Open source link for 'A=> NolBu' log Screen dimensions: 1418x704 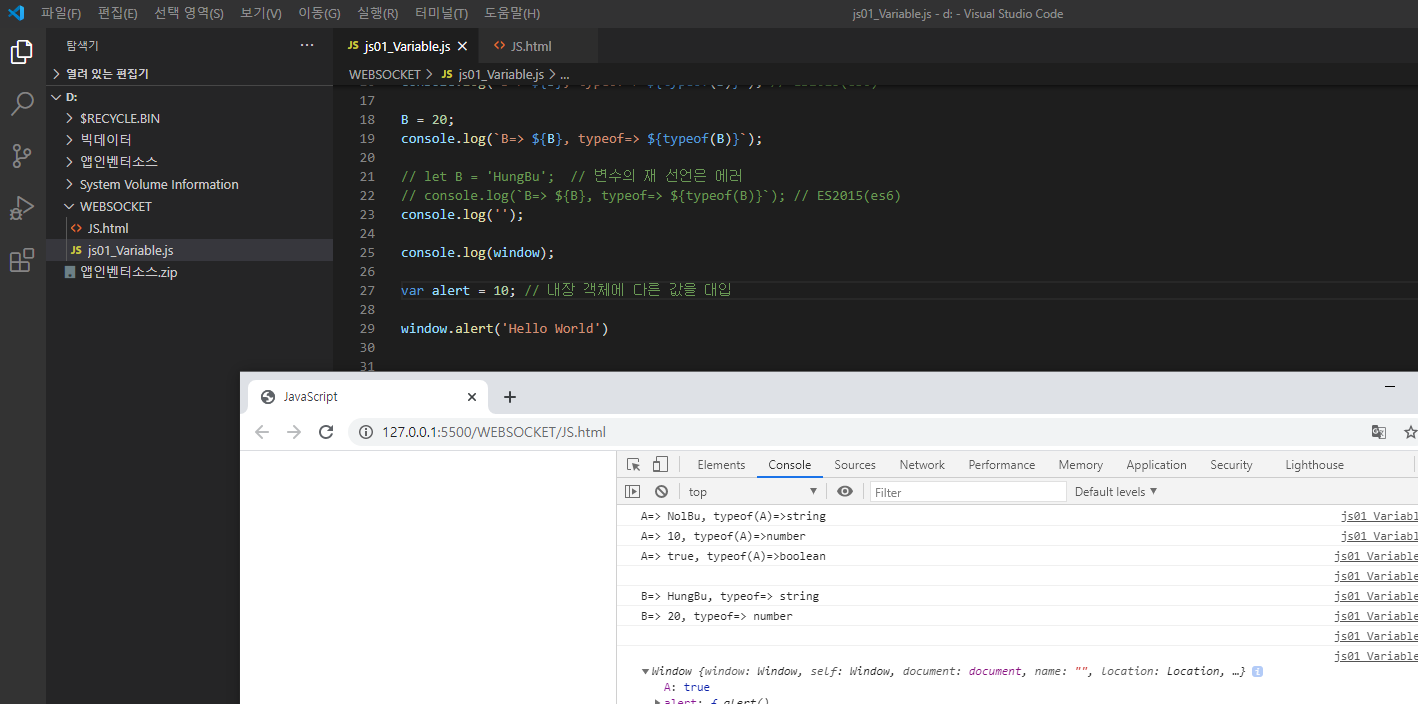pyautogui.click(x=1379, y=516)
